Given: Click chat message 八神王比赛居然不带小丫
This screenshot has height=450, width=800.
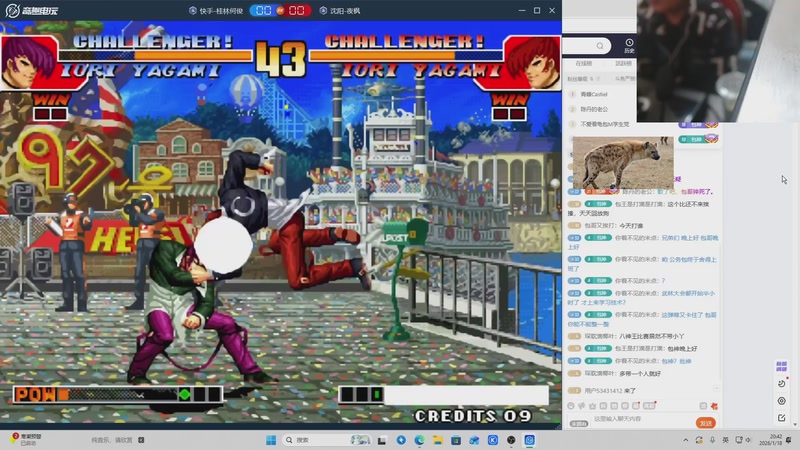Looking at the screenshot, I should 652,336.
